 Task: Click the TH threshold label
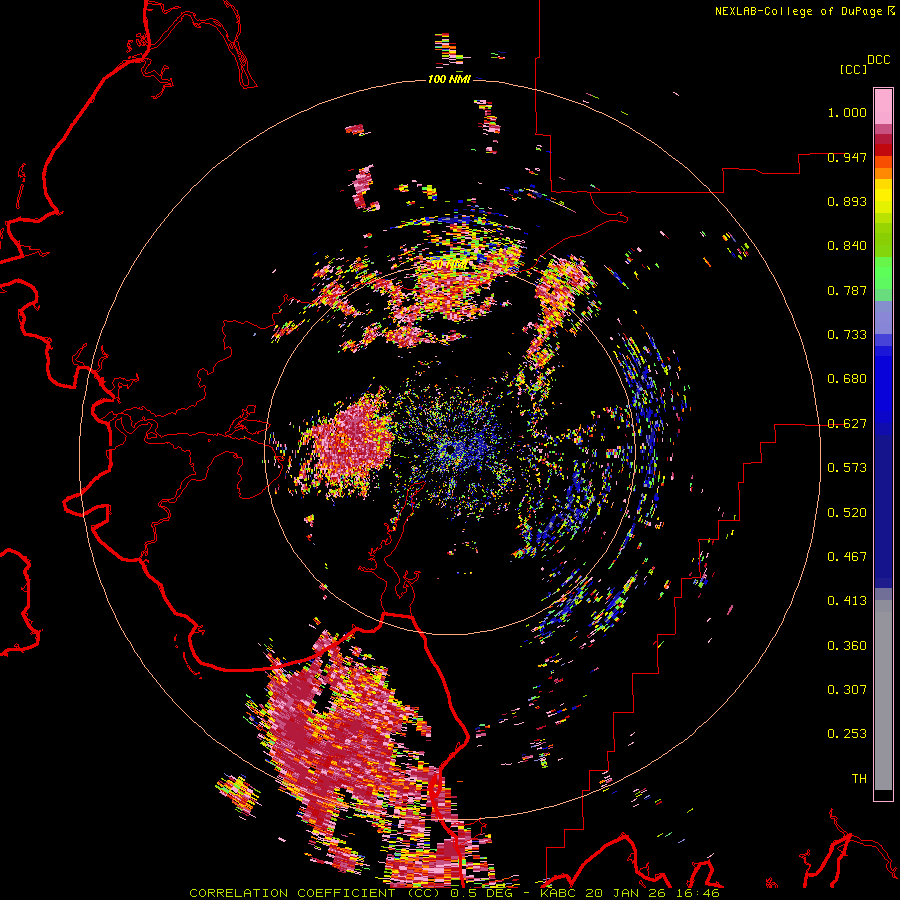tap(859, 779)
